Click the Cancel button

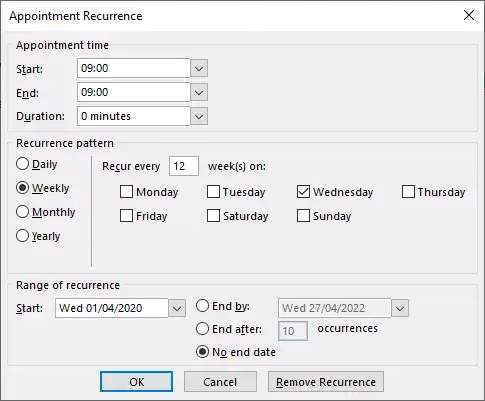pos(220,382)
